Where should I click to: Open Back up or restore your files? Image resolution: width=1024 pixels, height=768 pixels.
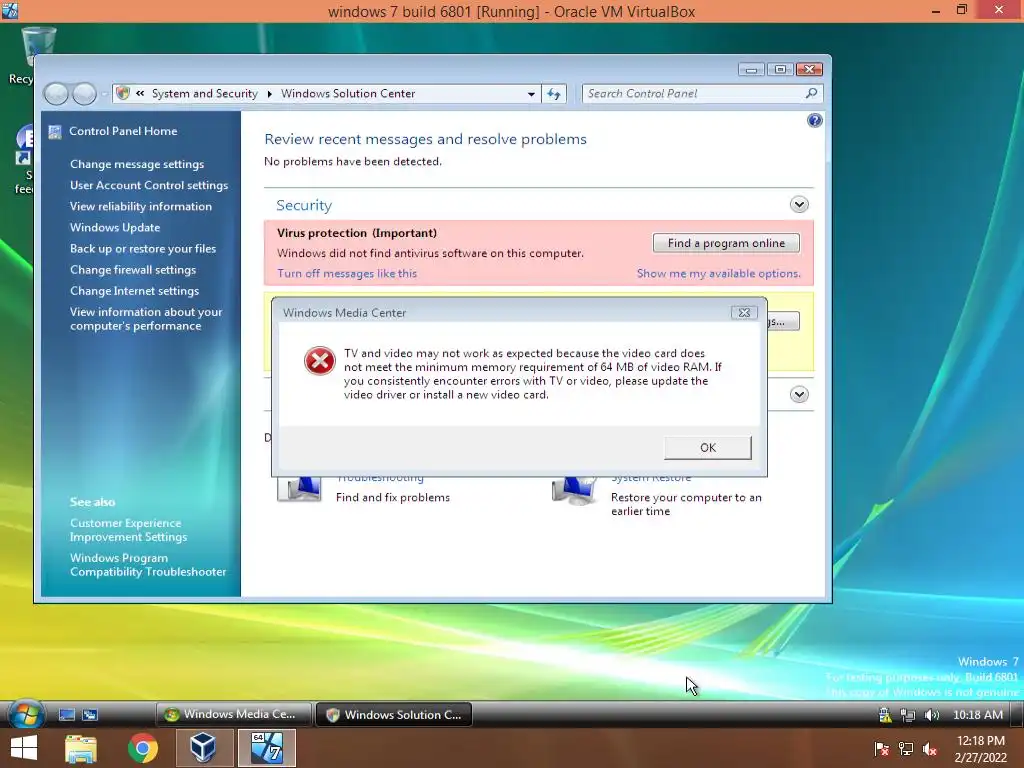click(x=143, y=248)
